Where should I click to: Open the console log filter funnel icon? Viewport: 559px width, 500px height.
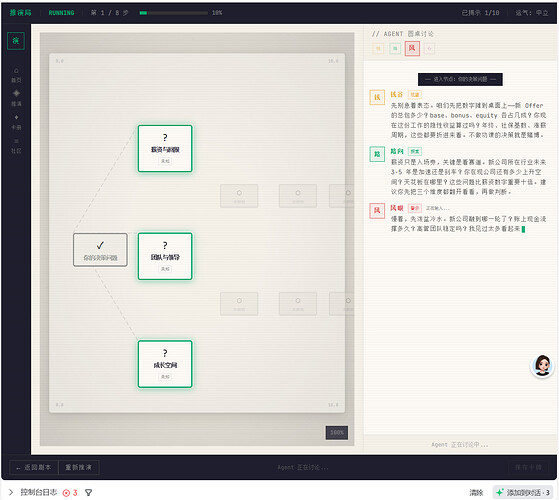(x=88, y=493)
